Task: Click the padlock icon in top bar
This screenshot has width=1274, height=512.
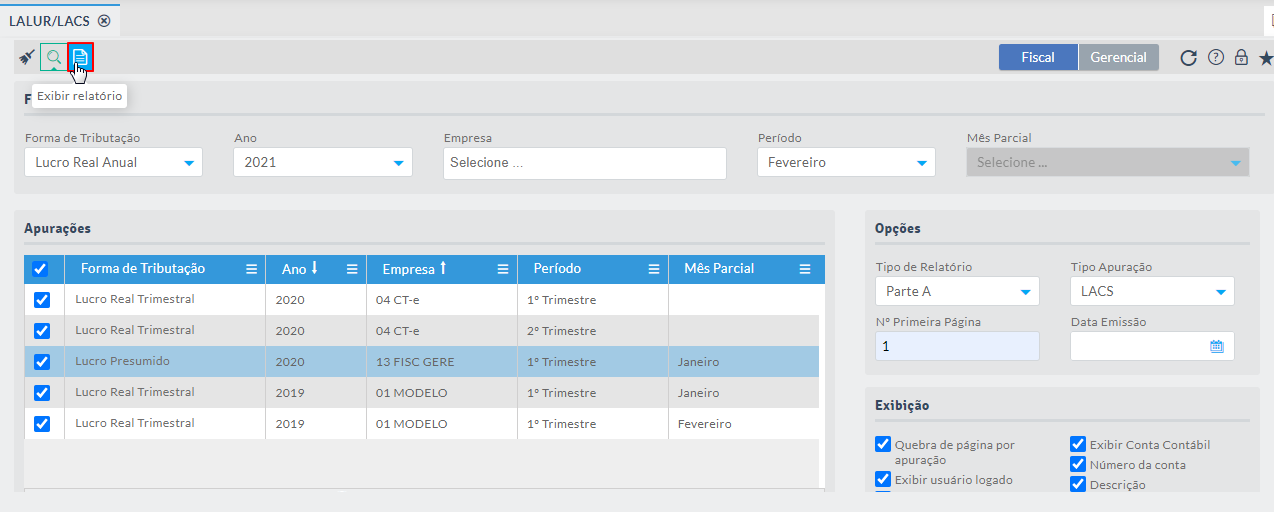Action: pos(1241,58)
